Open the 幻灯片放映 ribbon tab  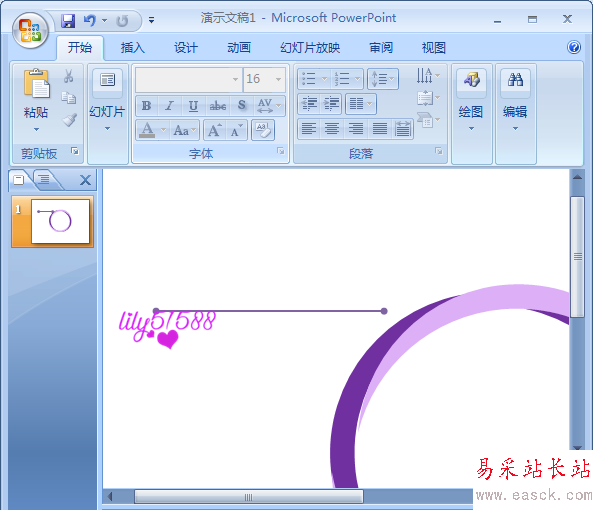[x=310, y=48]
